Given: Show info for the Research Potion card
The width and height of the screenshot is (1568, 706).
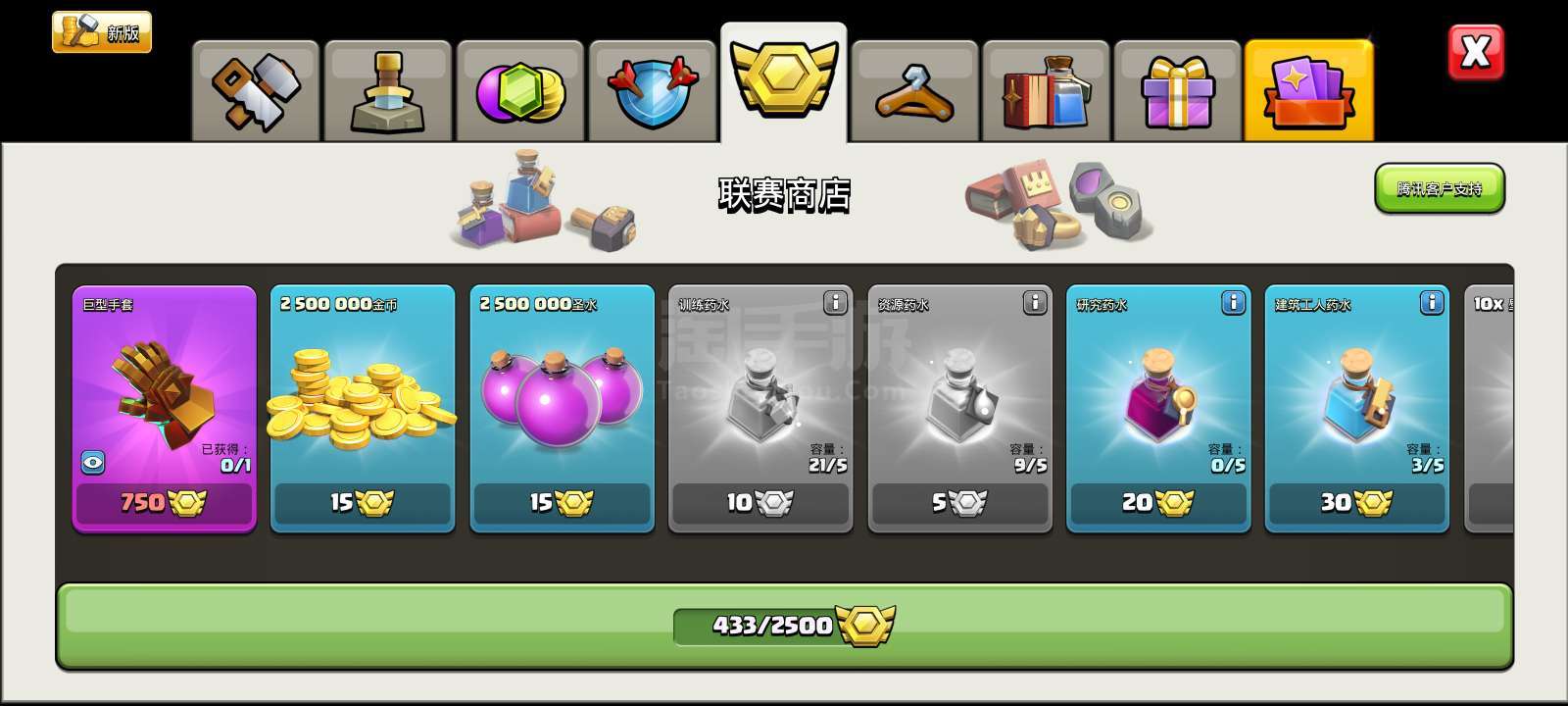Looking at the screenshot, I should point(1233,303).
